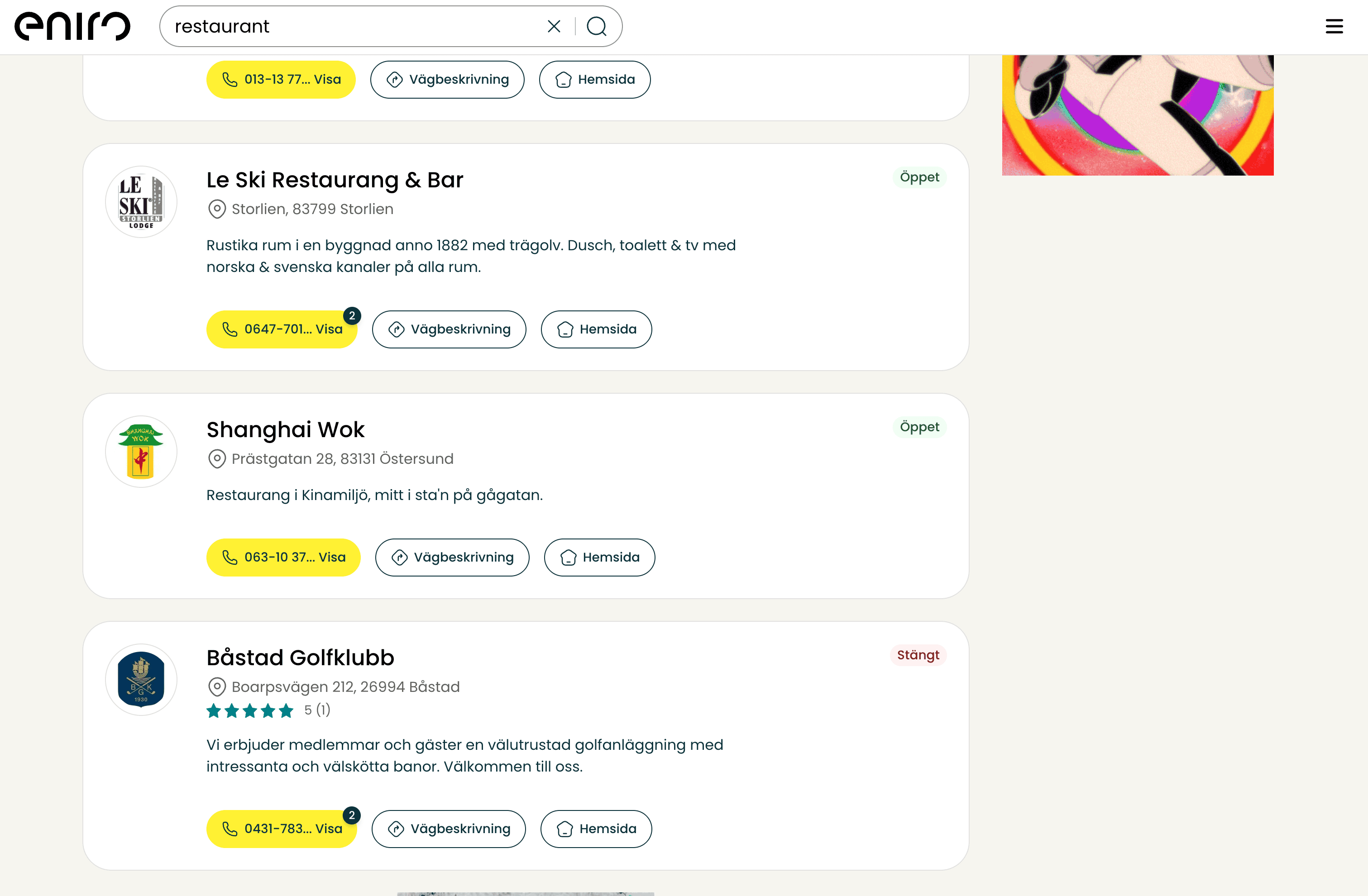Screen dimensions: 1368x896
Task: Open Shanghai Wok logo thumbnail
Action: click(141, 452)
